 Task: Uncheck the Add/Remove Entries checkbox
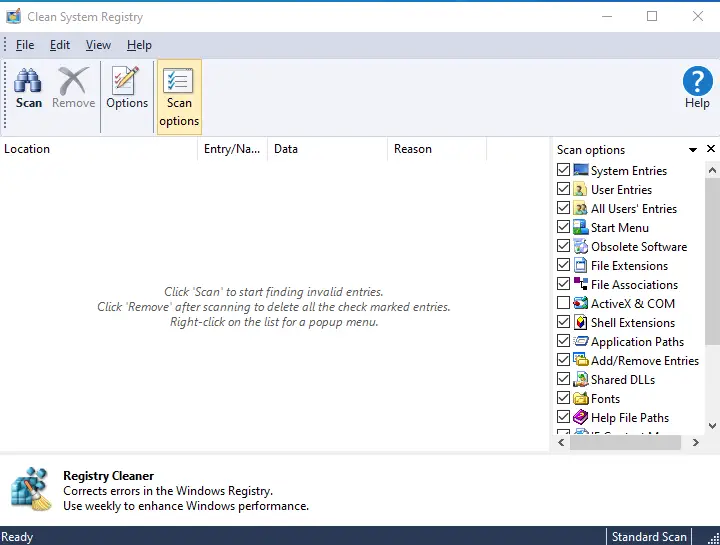tap(563, 360)
